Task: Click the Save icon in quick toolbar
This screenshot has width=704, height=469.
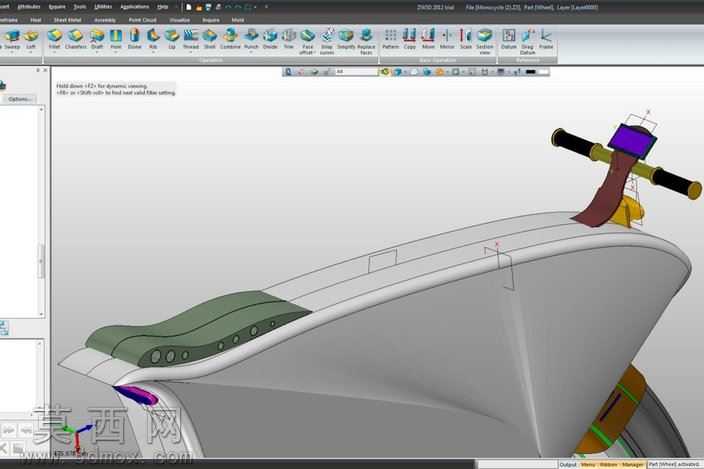Action: point(208,7)
